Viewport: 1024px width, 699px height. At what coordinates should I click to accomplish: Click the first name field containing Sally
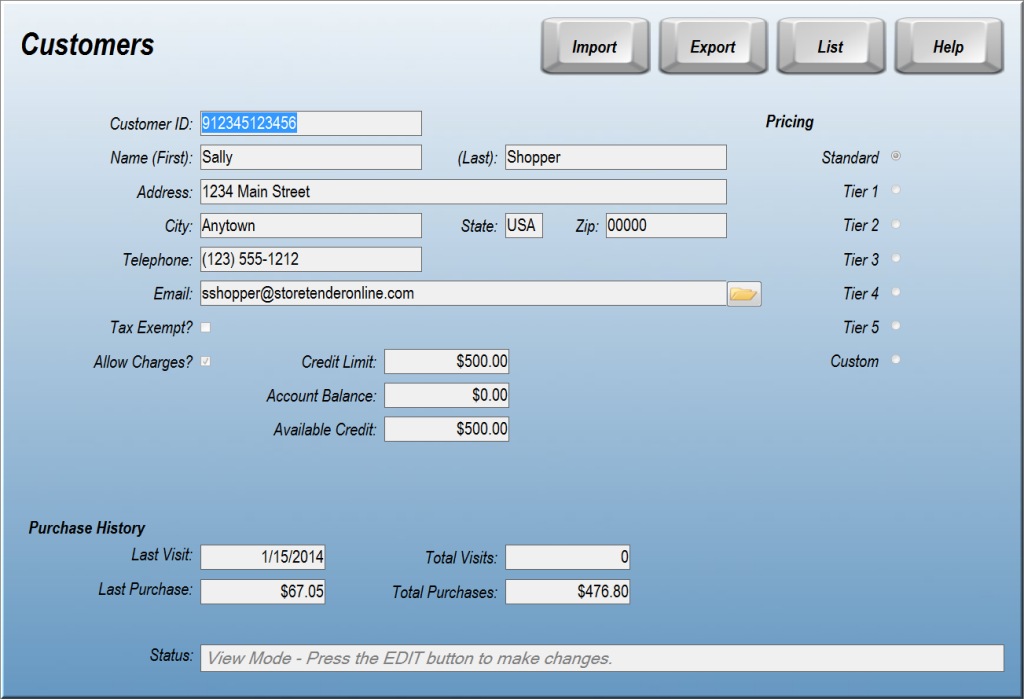[311, 157]
